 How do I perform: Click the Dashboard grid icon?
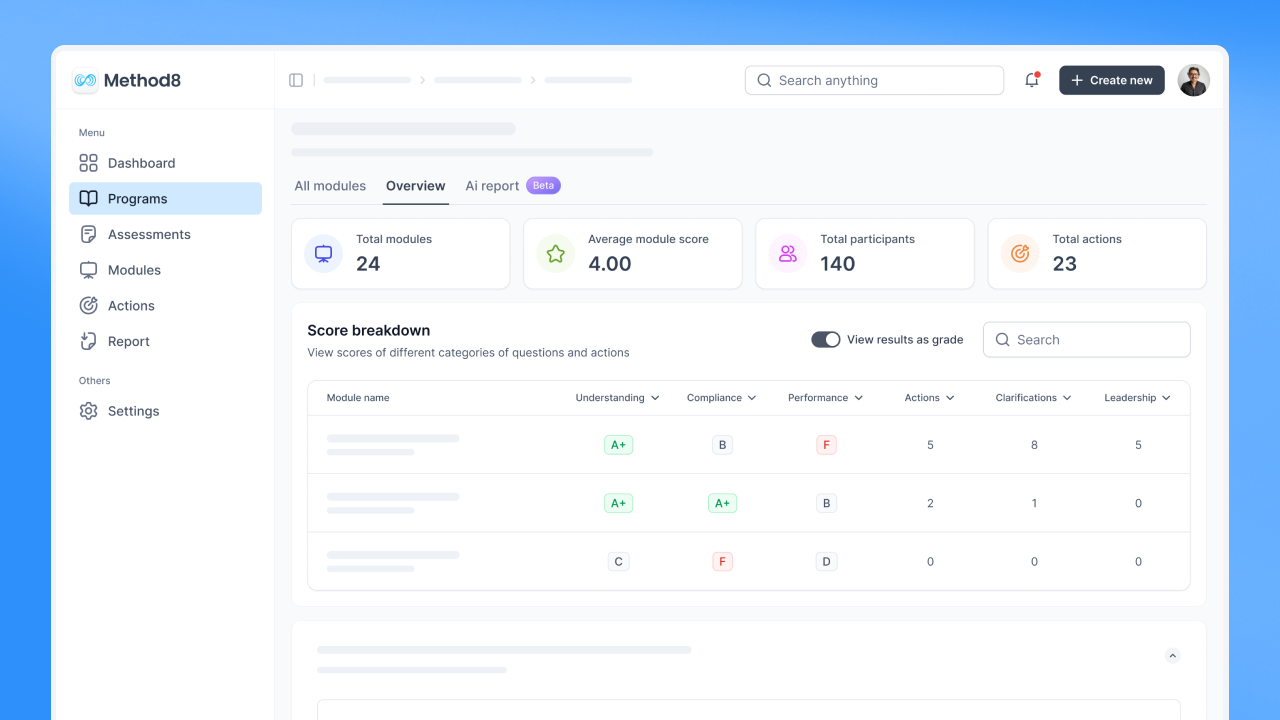click(x=88, y=163)
